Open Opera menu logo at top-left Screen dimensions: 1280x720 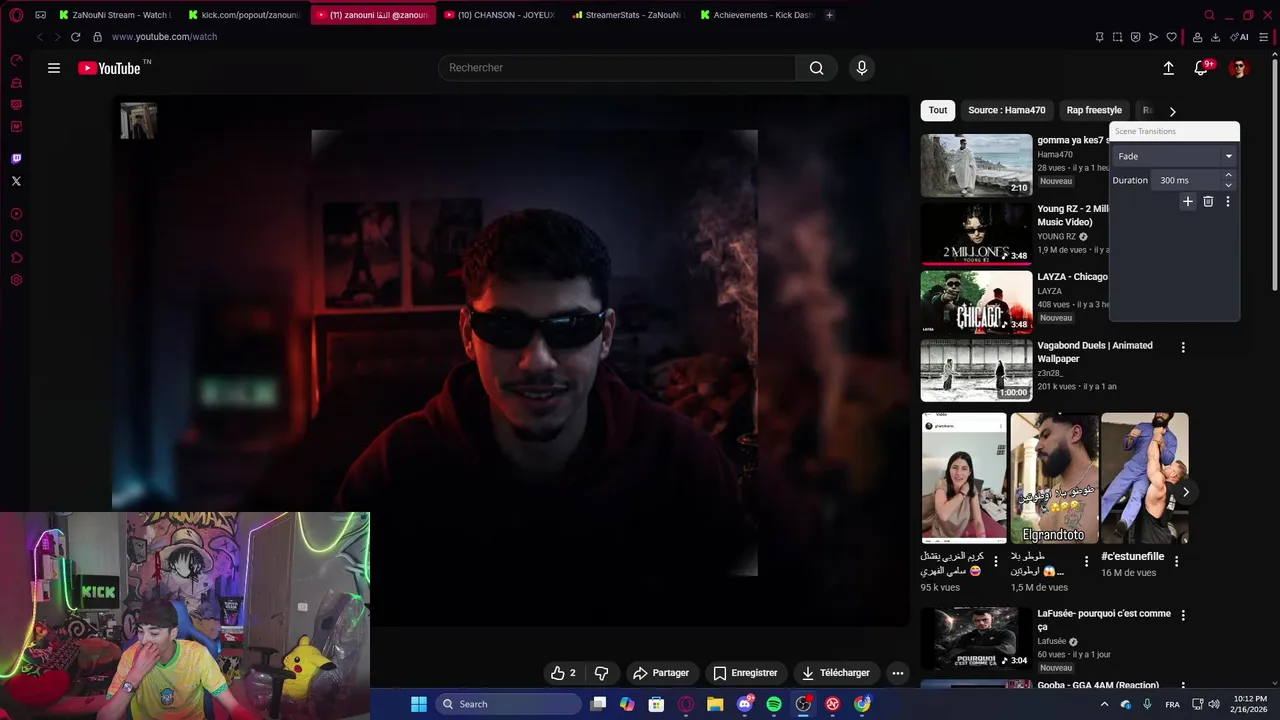16,15
